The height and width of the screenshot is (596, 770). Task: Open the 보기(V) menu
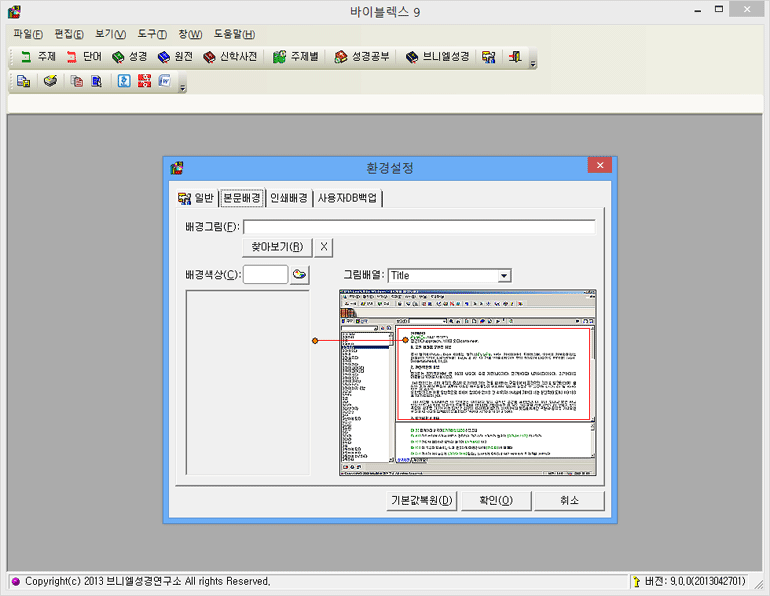click(x=110, y=34)
